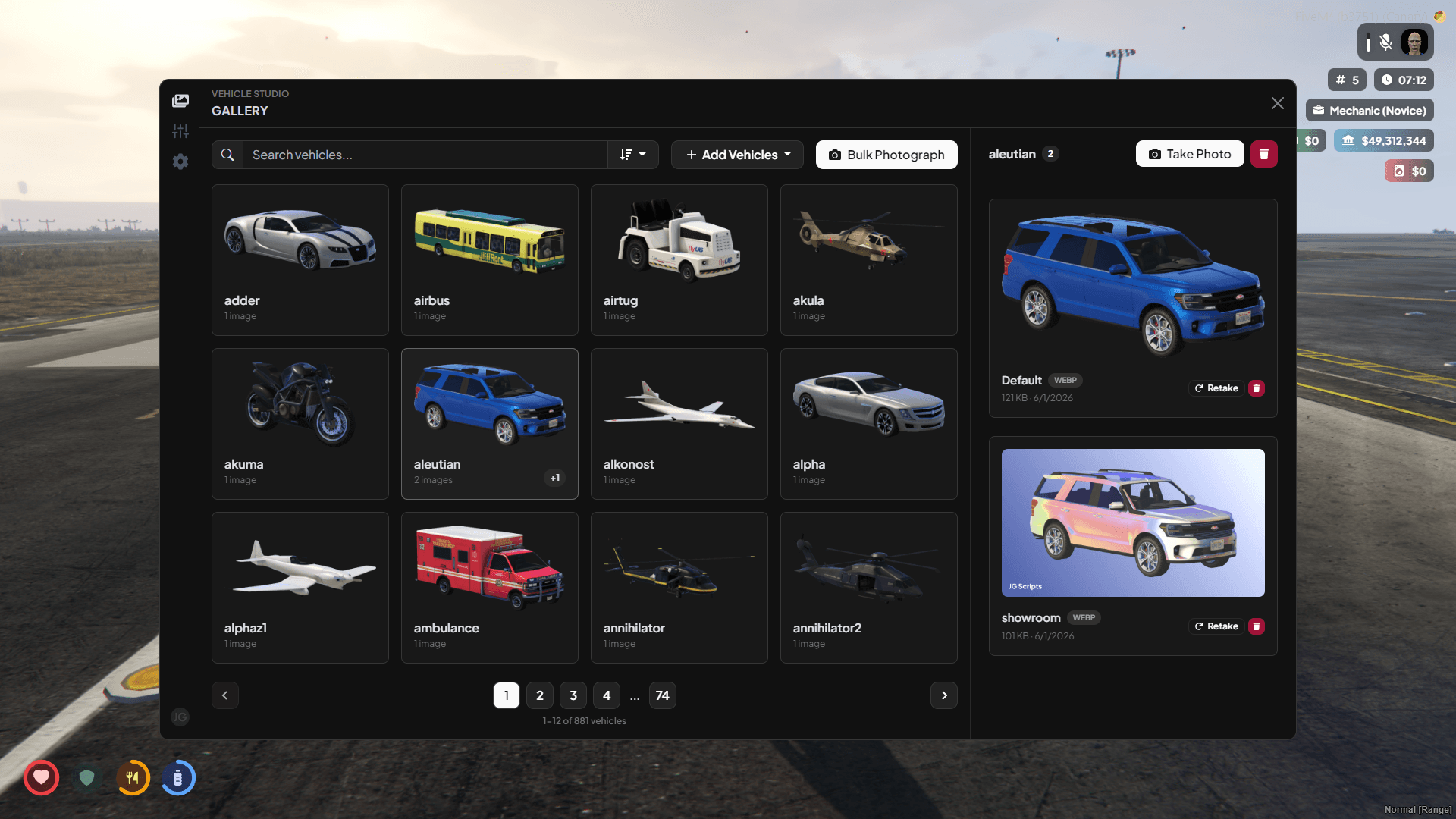Screen dimensions: 1456x819
Task: Click the '2 images' label on aleutian card
Action: pos(433,480)
